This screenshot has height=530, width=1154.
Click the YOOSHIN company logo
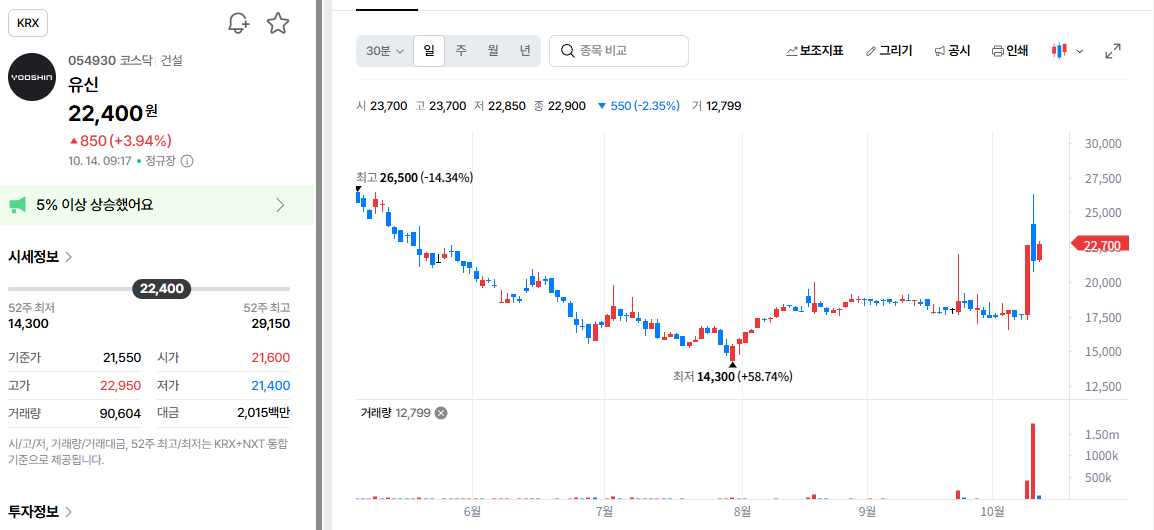coord(32,77)
